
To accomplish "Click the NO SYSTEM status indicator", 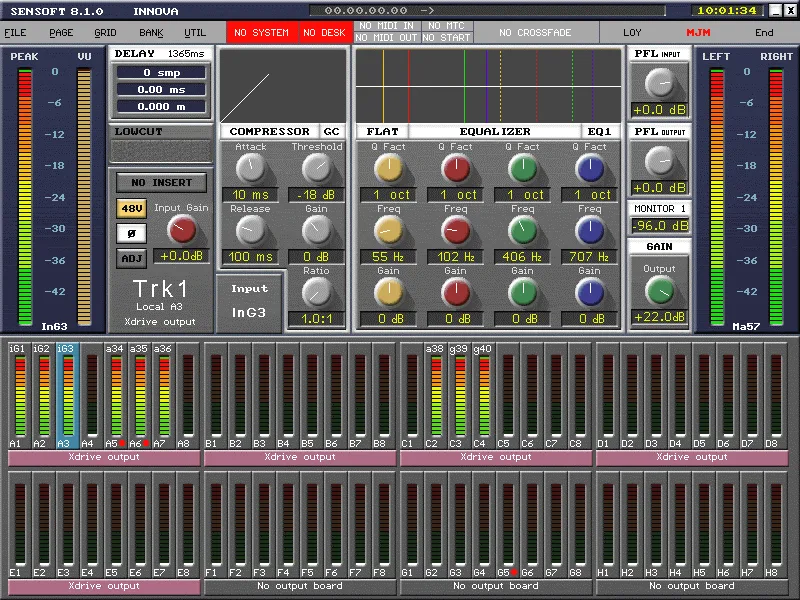I will [x=261, y=33].
